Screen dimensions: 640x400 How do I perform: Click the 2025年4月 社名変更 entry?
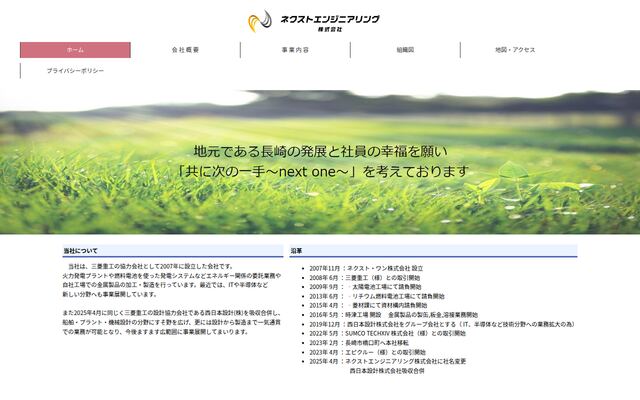click(387, 362)
